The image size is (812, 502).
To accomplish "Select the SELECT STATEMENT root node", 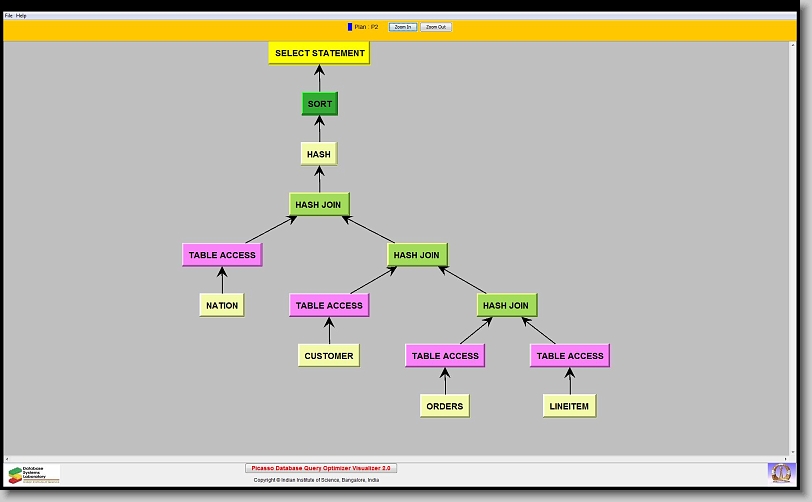I will point(319,53).
